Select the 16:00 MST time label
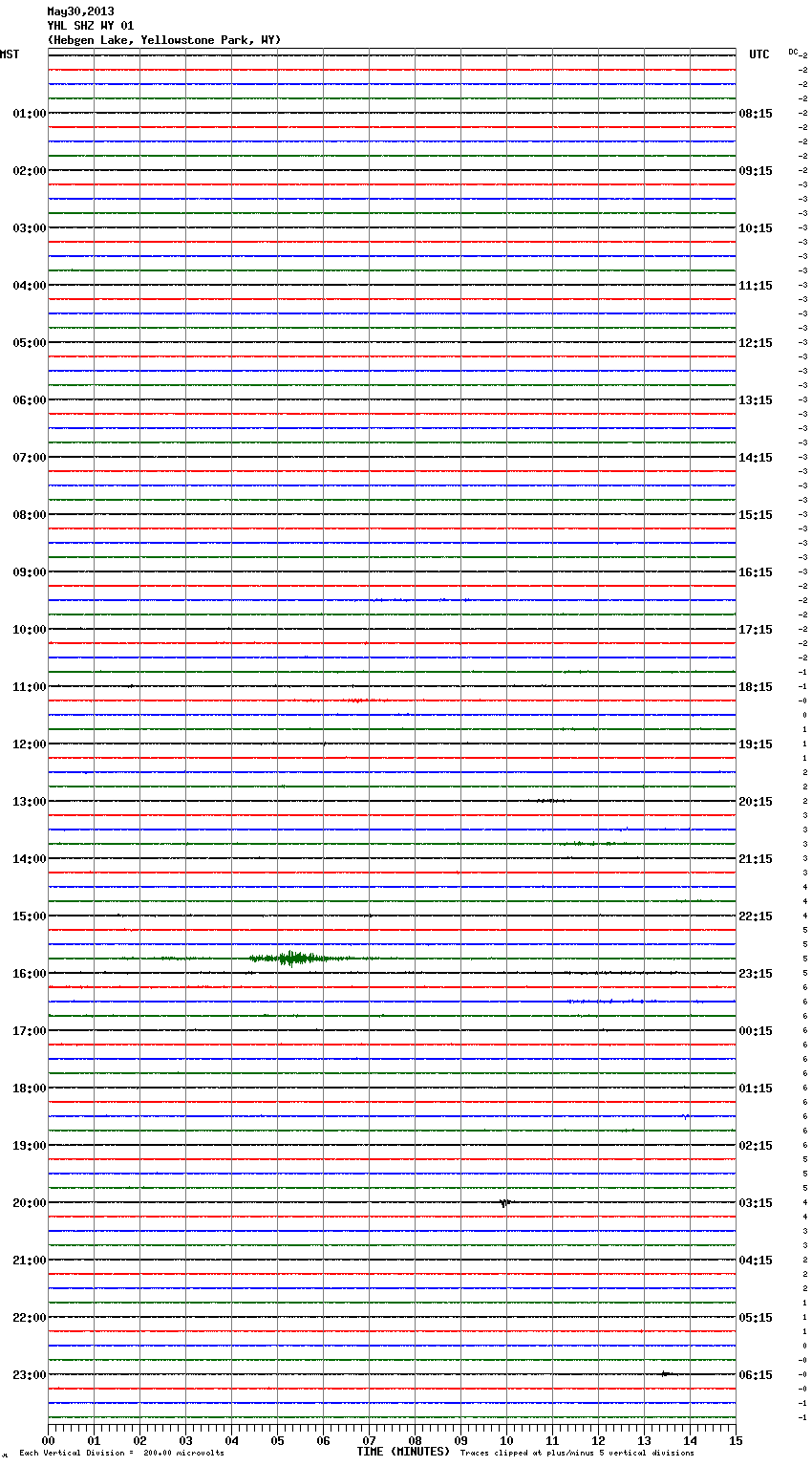 (30, 974)
